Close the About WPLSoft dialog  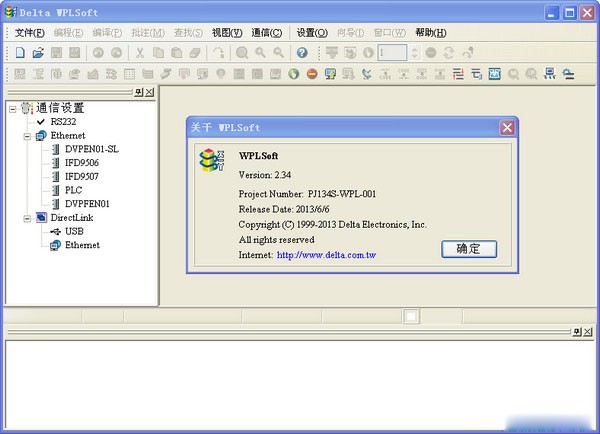click(507, 127)
